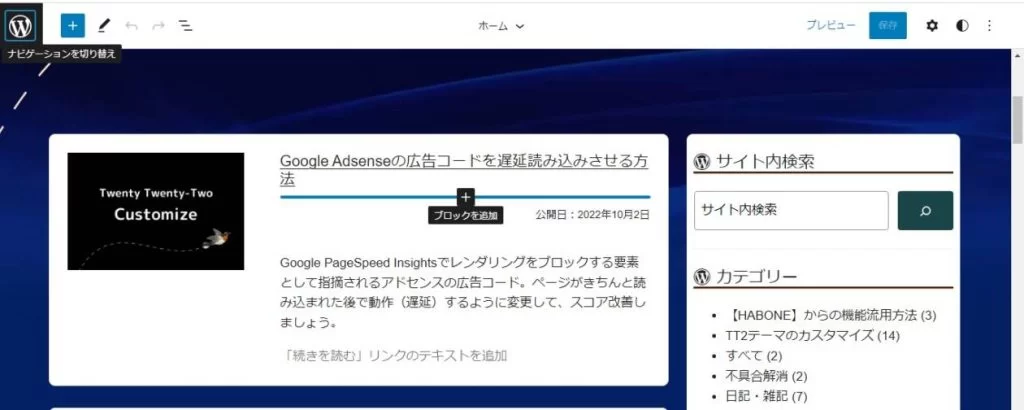This screenshot has width=1024, height=410.
Task: Expand the ホーム template dropdown
Action: point(501,26)
